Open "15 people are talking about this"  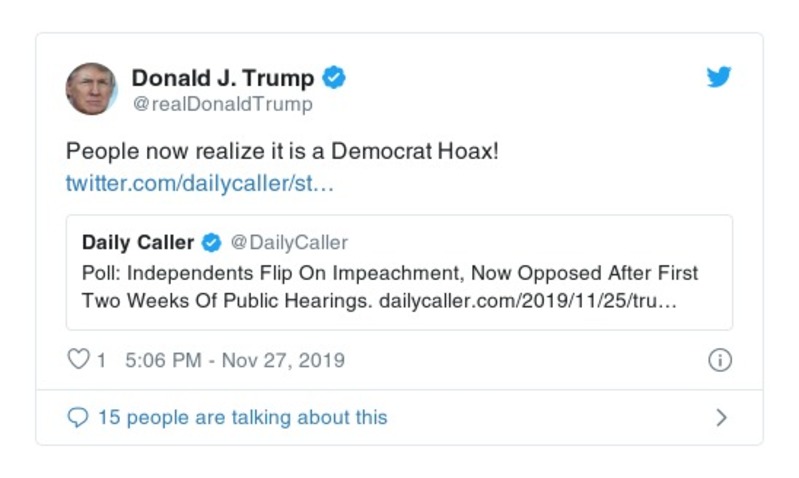coord(242,418)
